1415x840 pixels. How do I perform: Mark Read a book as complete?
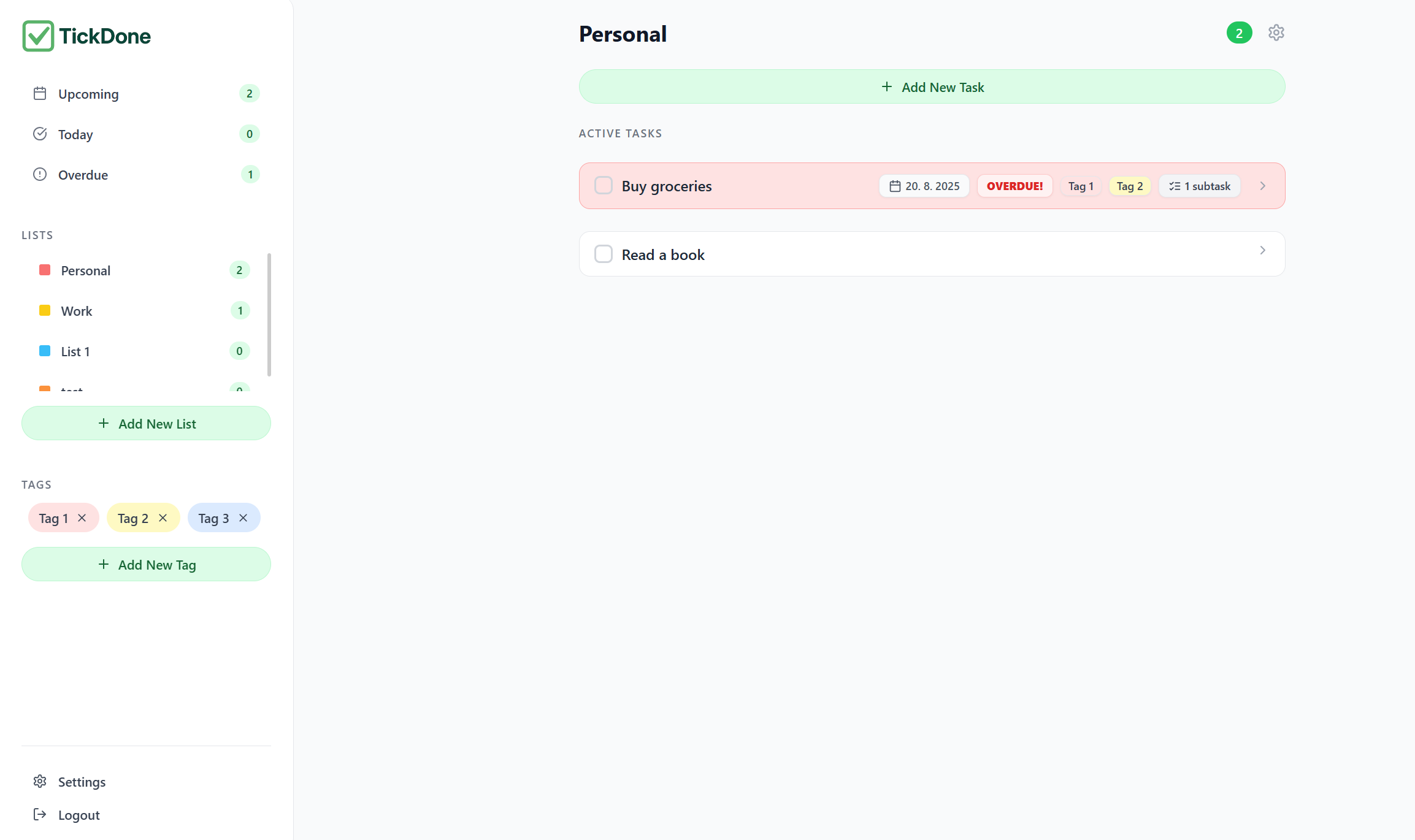(x=603, y=253)
